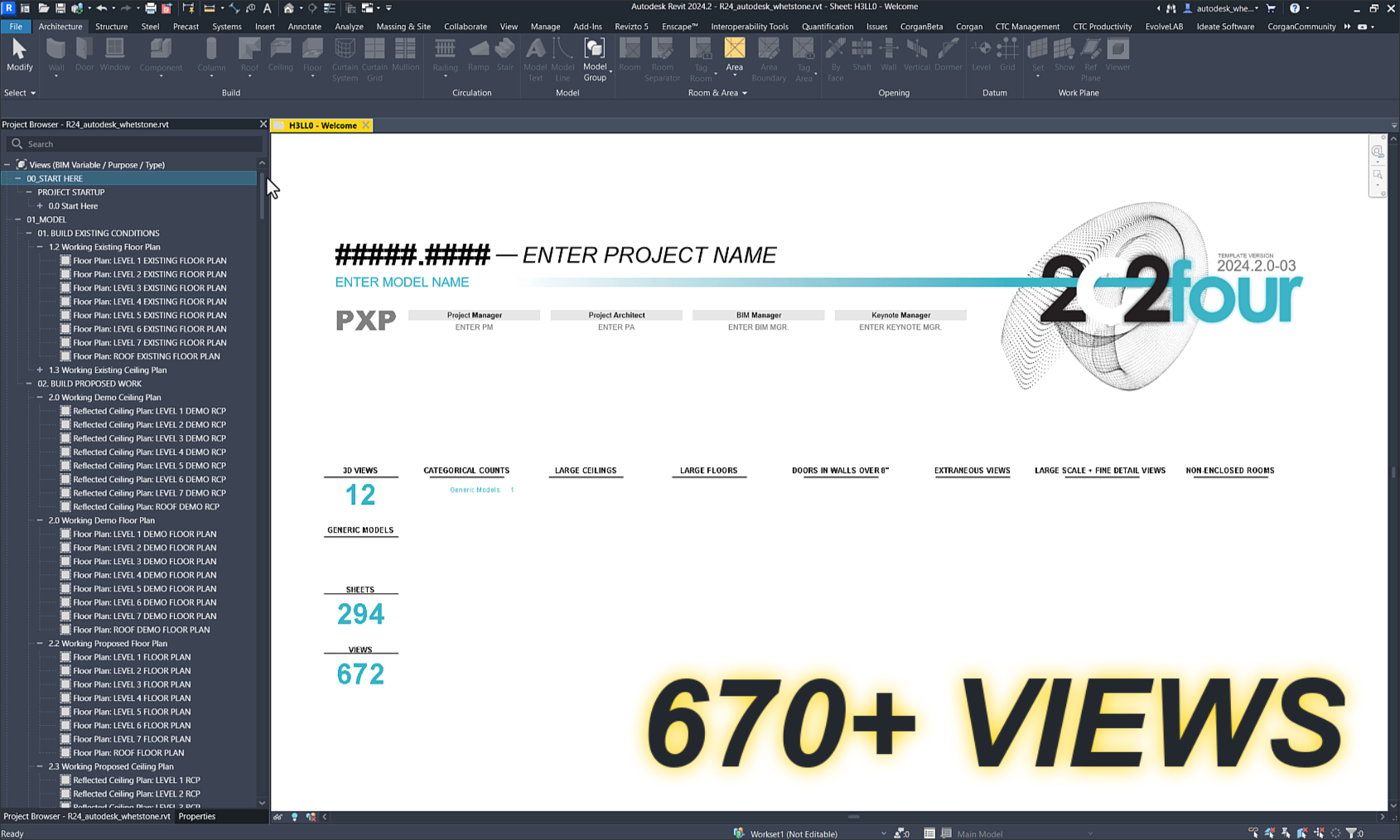Expand the 0.0 Start Here node

[40, 205]
